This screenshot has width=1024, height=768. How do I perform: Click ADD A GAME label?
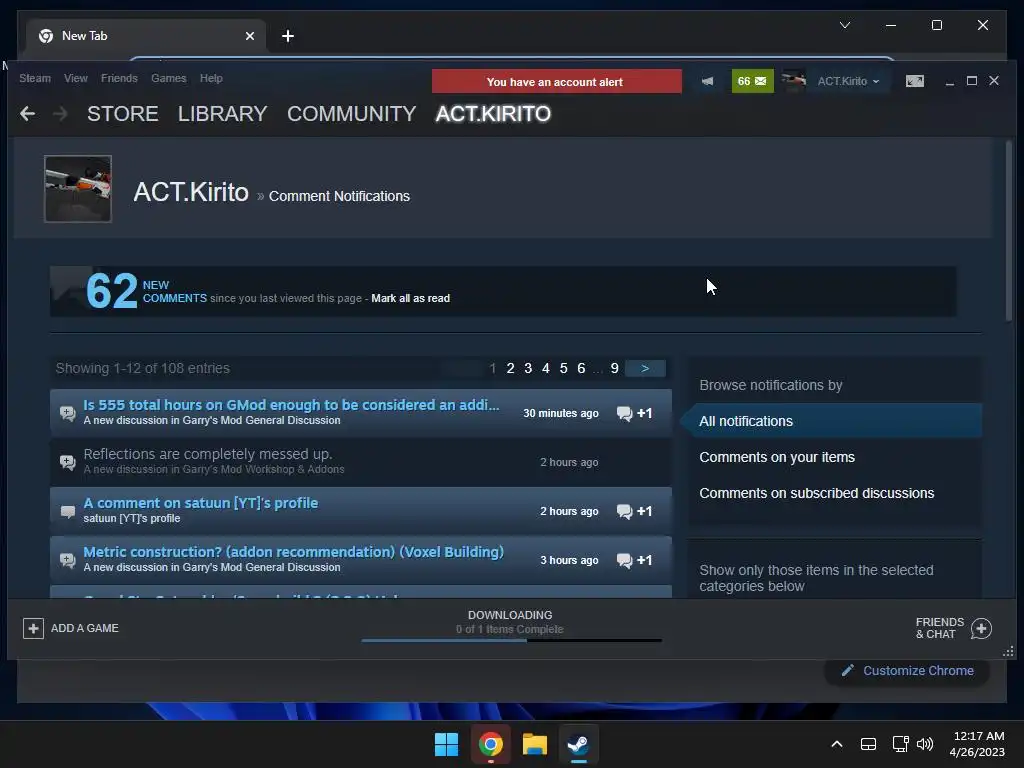[85, 628]
